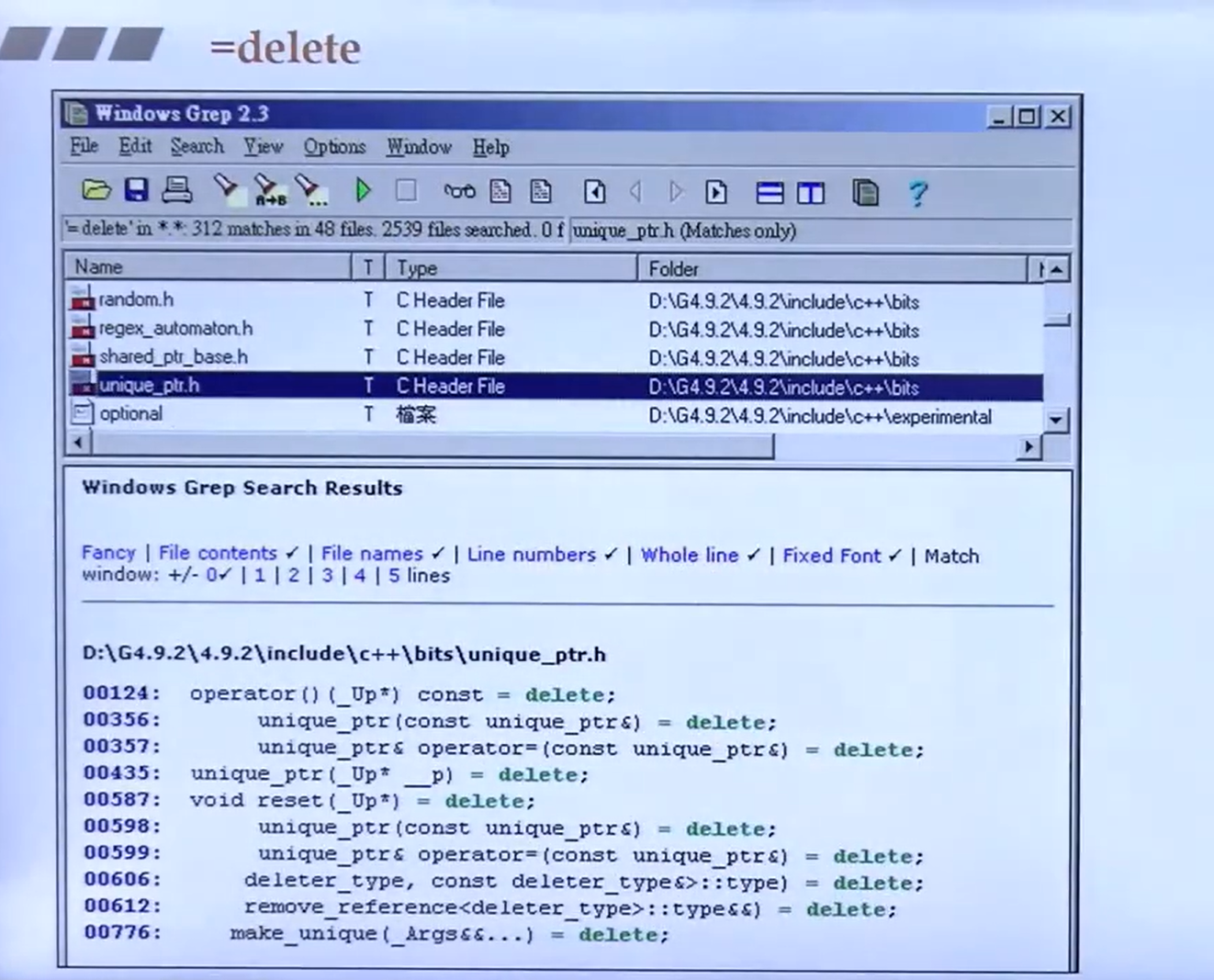This screenshot has height=980, width=1214.
Task: Set match window to 1 line
Action: [260, 576]
